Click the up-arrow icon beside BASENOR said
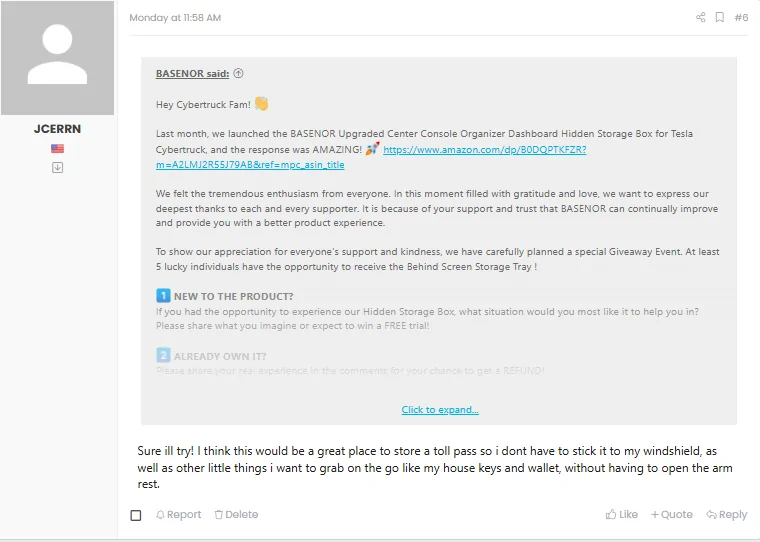760x542 pixels. [238, 73]
